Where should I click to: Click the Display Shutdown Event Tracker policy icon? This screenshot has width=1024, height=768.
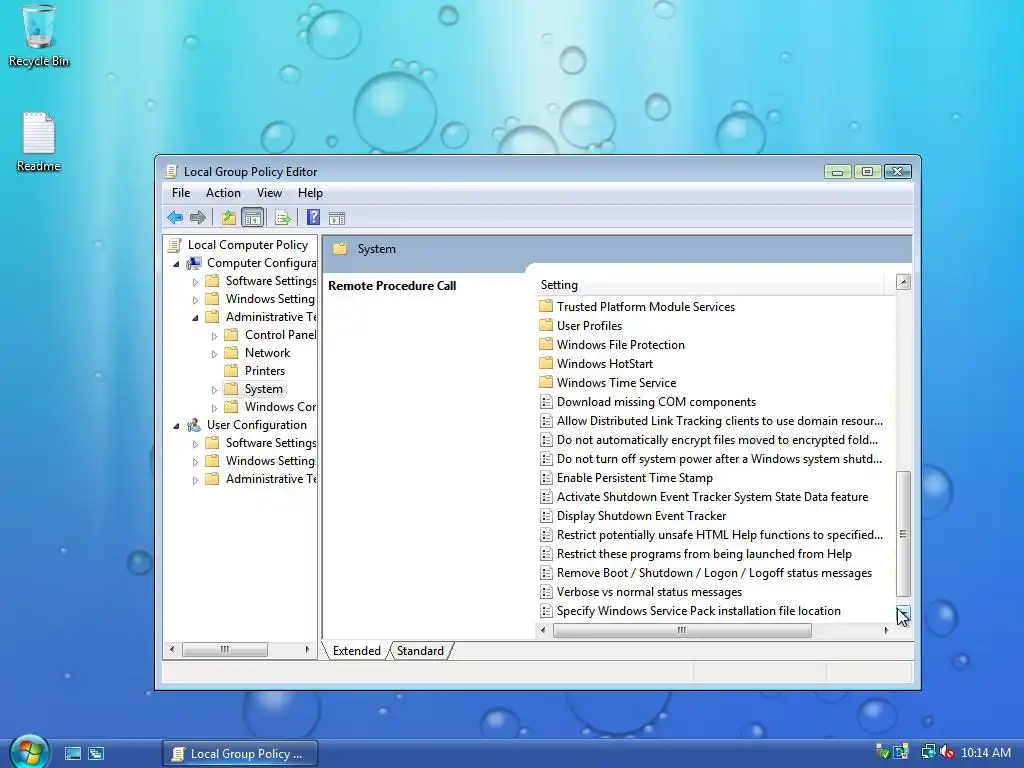pos(546,515)
